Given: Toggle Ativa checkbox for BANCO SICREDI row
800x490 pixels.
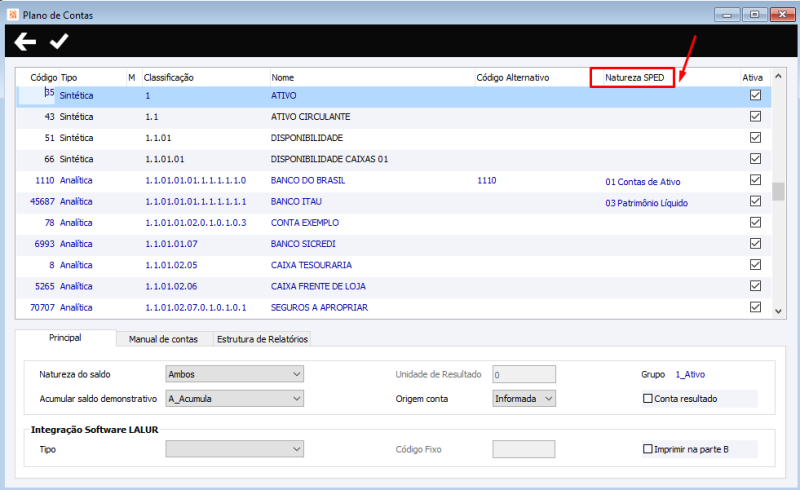Looking at the screenshot, I should coord(755,243).
